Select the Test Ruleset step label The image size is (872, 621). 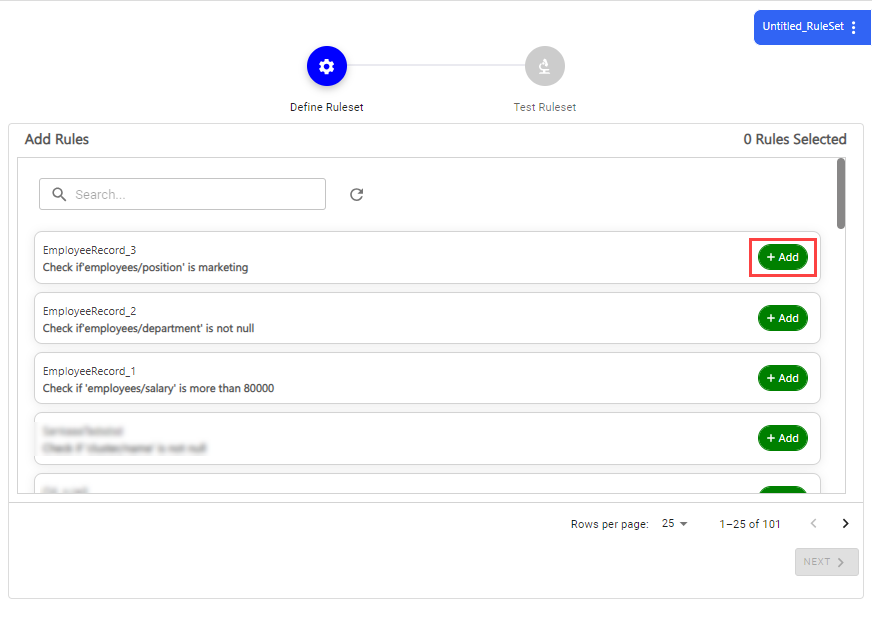[544, 107]
